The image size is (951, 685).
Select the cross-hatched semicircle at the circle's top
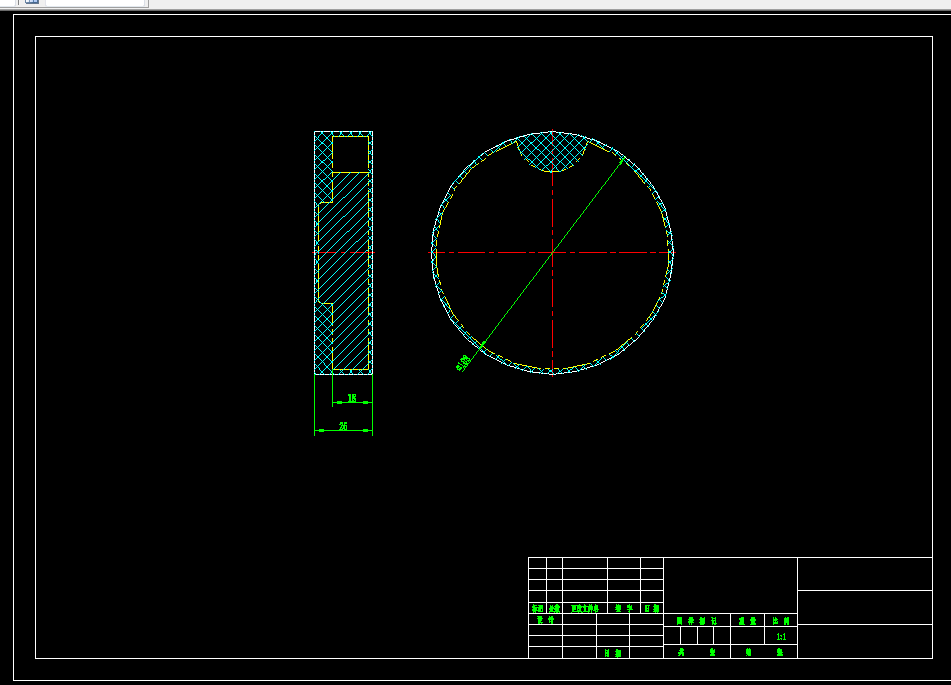[x=553, y=152]
